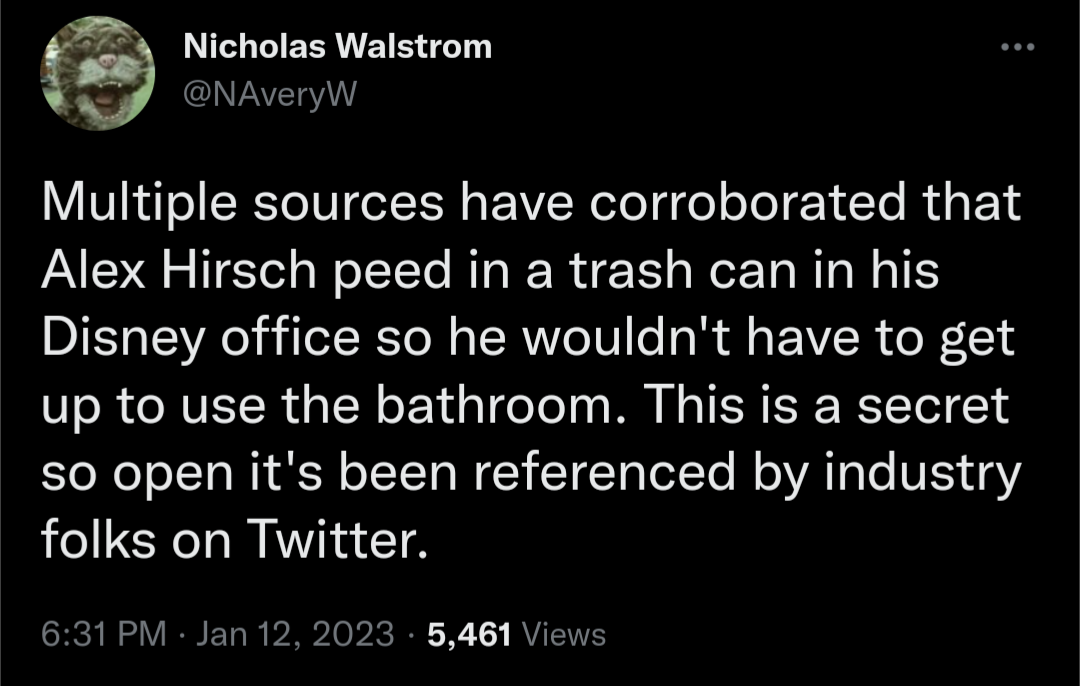Open Nicholas Walstrom's profile via display name
Screen dimensions: 1080x686
click(338, 47)
